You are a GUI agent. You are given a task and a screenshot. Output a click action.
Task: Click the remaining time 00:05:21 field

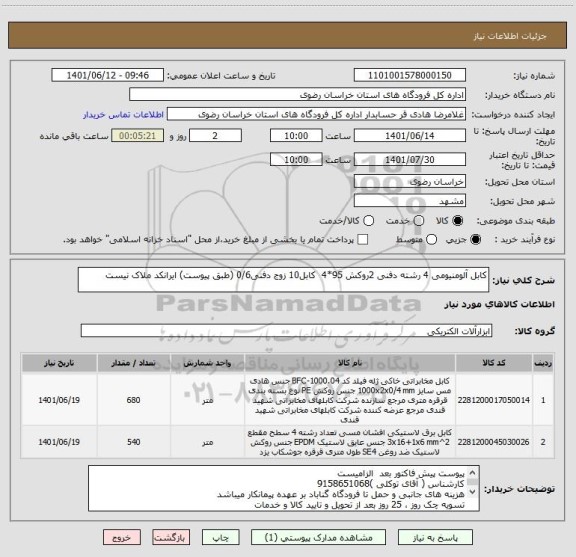coord(137,136)
